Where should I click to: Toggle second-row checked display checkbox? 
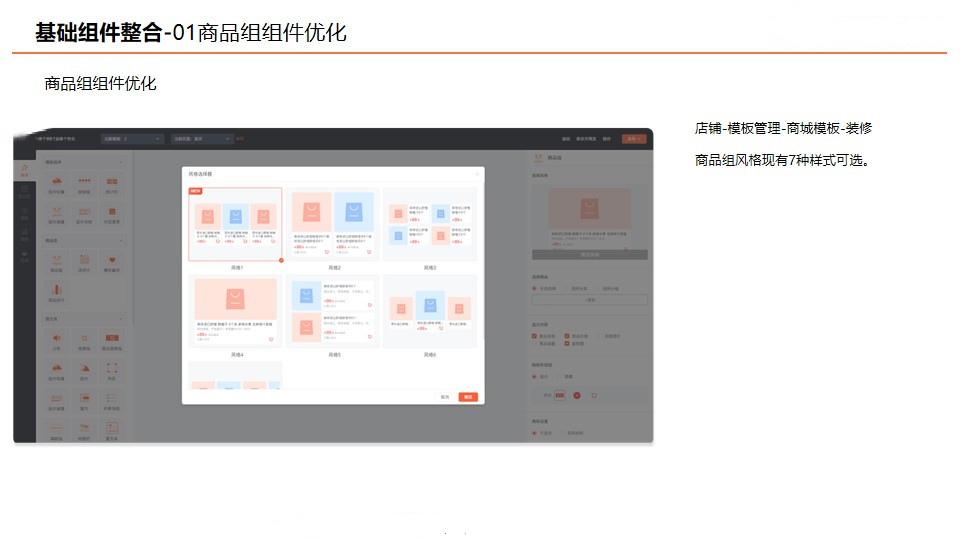click(567, 343)
